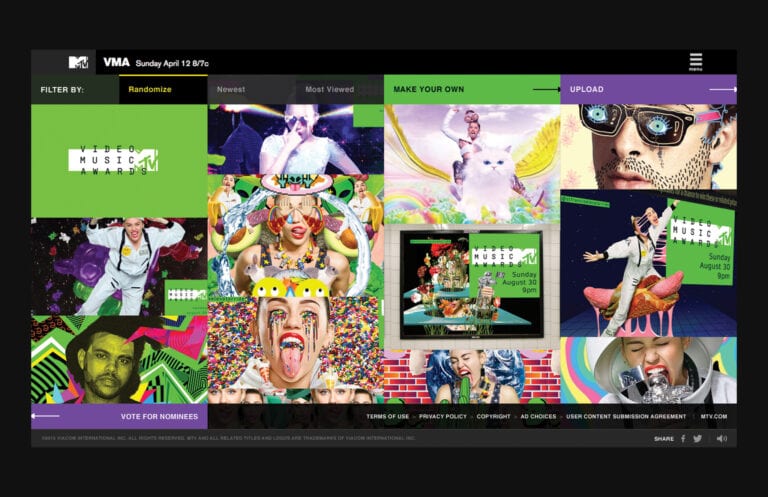Click arrow next to Make Your Own

click(545, 90)
